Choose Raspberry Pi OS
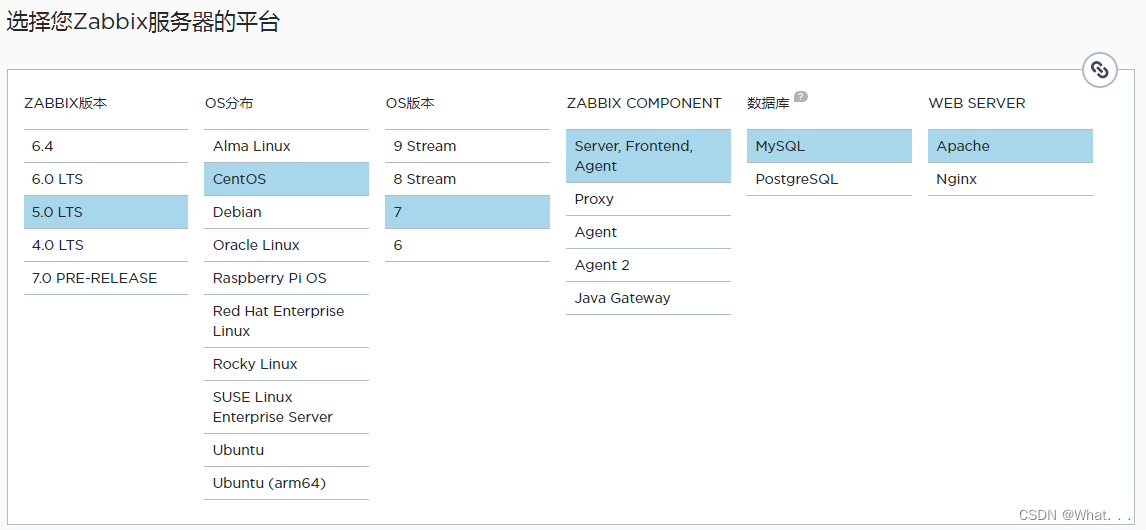1146x530 pixels. 286,278
